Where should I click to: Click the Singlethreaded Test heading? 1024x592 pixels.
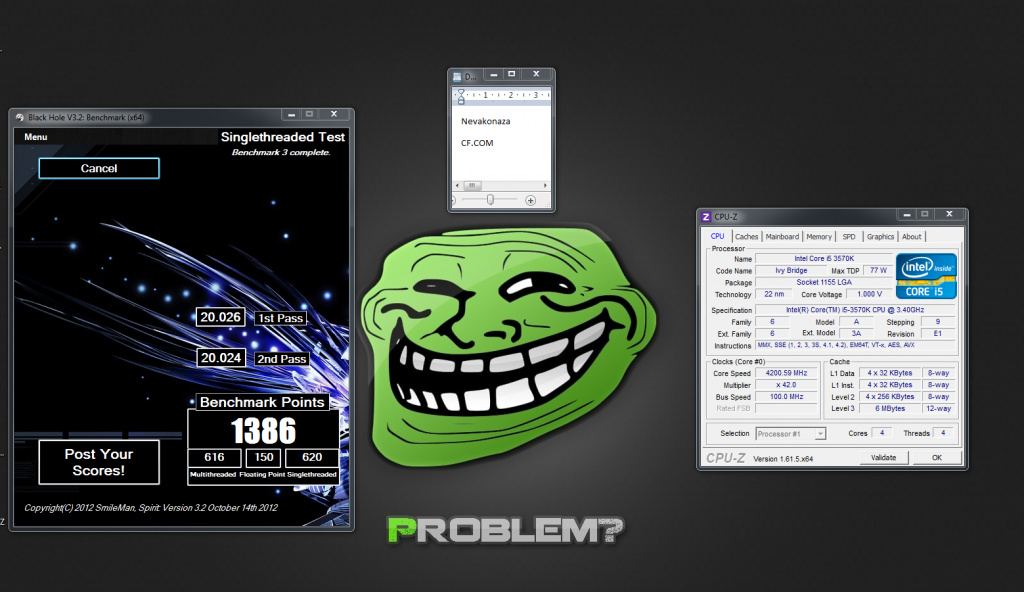282,137
